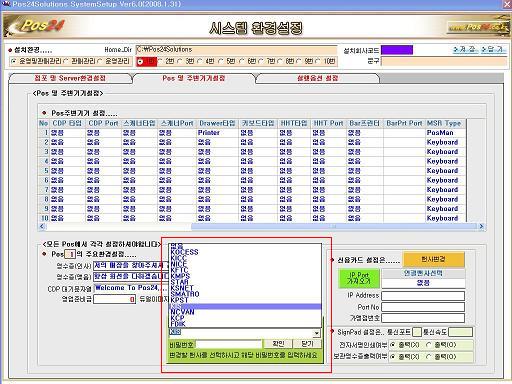Select the 5번 POS radio button

(x=221, y=61)
